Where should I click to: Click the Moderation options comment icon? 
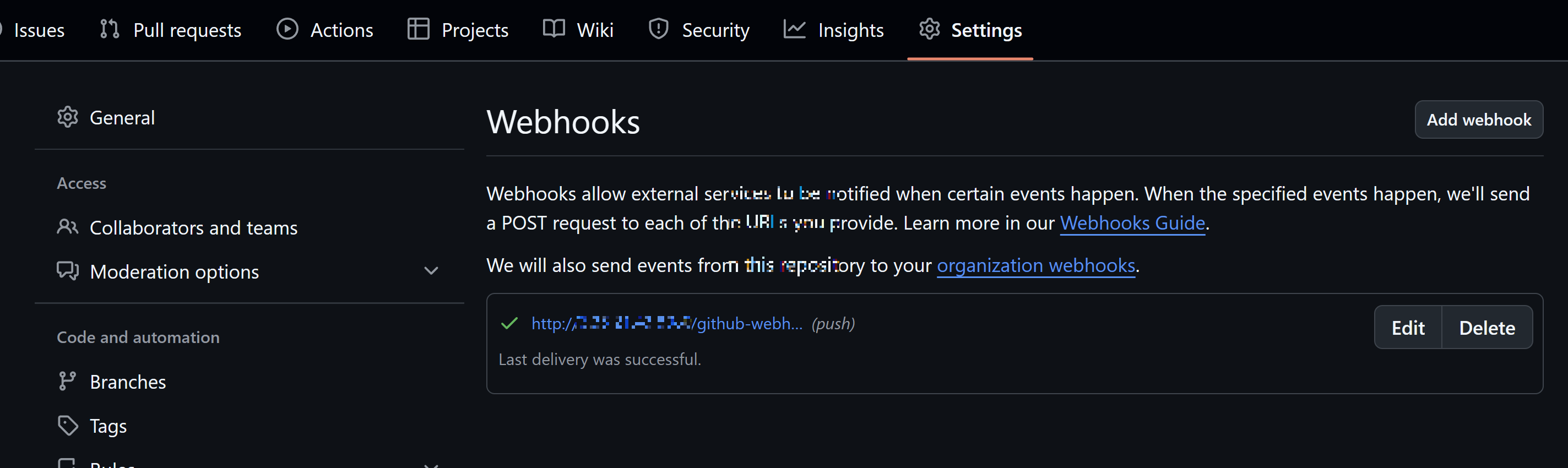click(68, 271)
